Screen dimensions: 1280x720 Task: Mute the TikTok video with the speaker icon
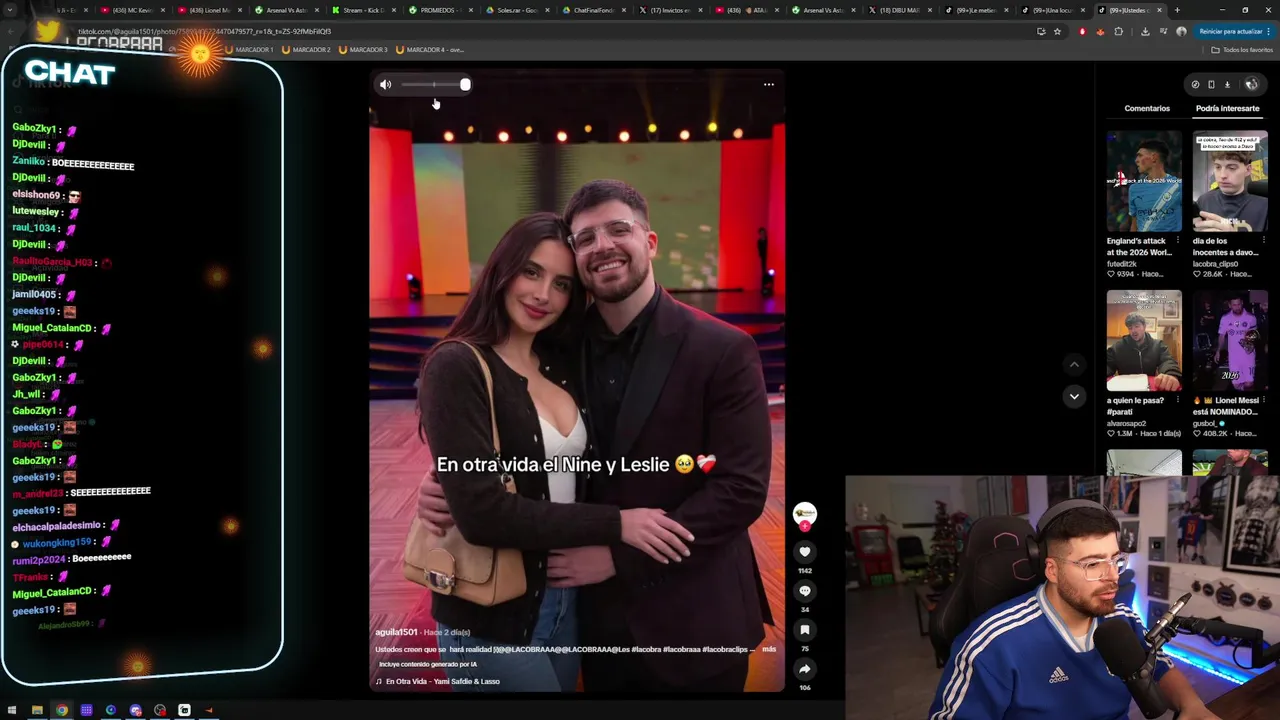(385, 85)
